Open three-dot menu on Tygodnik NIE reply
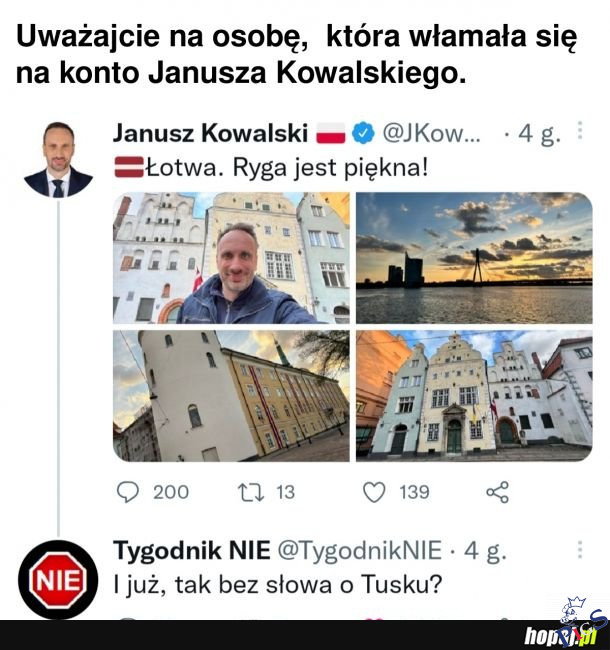 point(580,550)
